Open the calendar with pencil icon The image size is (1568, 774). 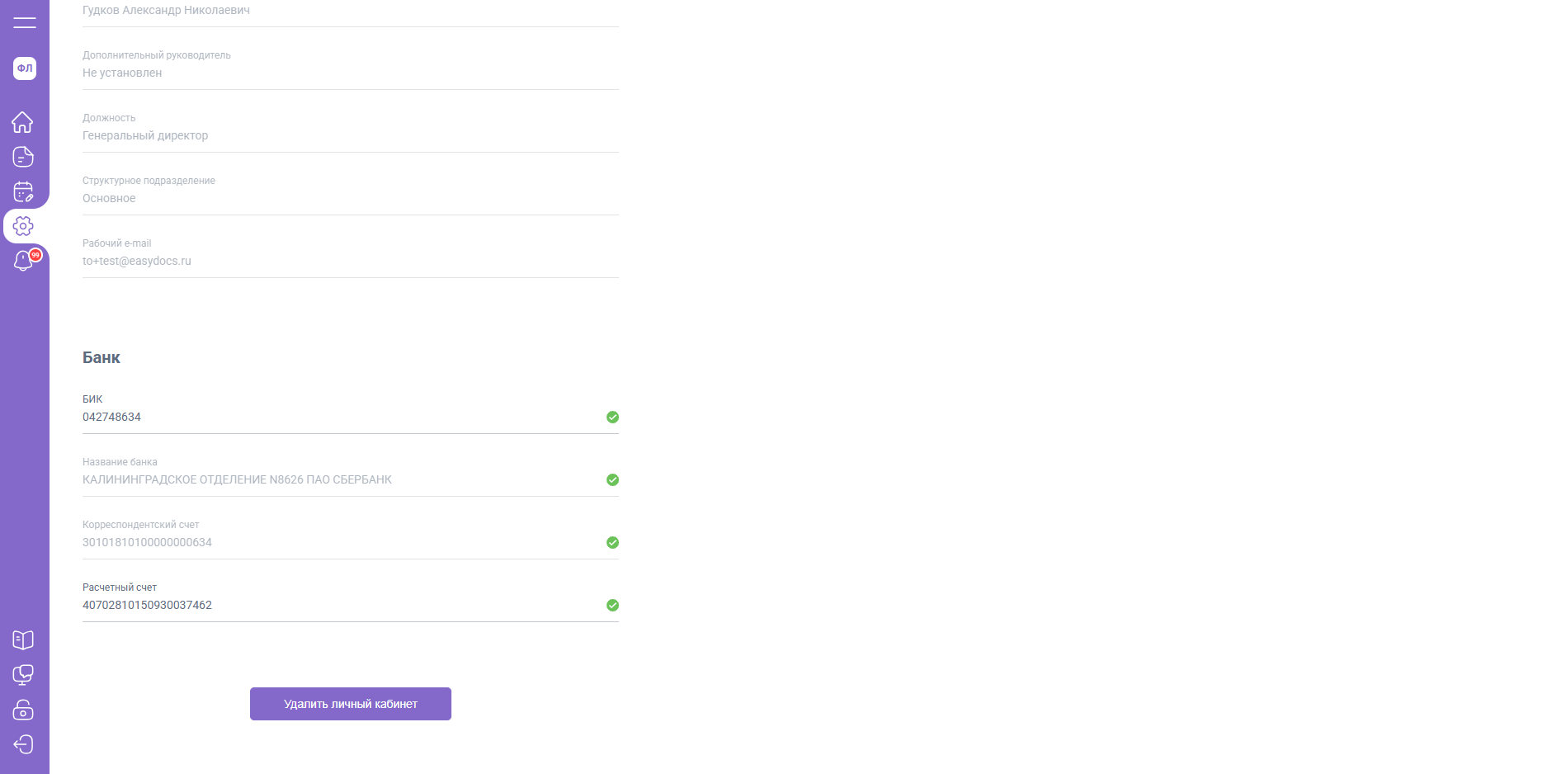pos(23,191)
